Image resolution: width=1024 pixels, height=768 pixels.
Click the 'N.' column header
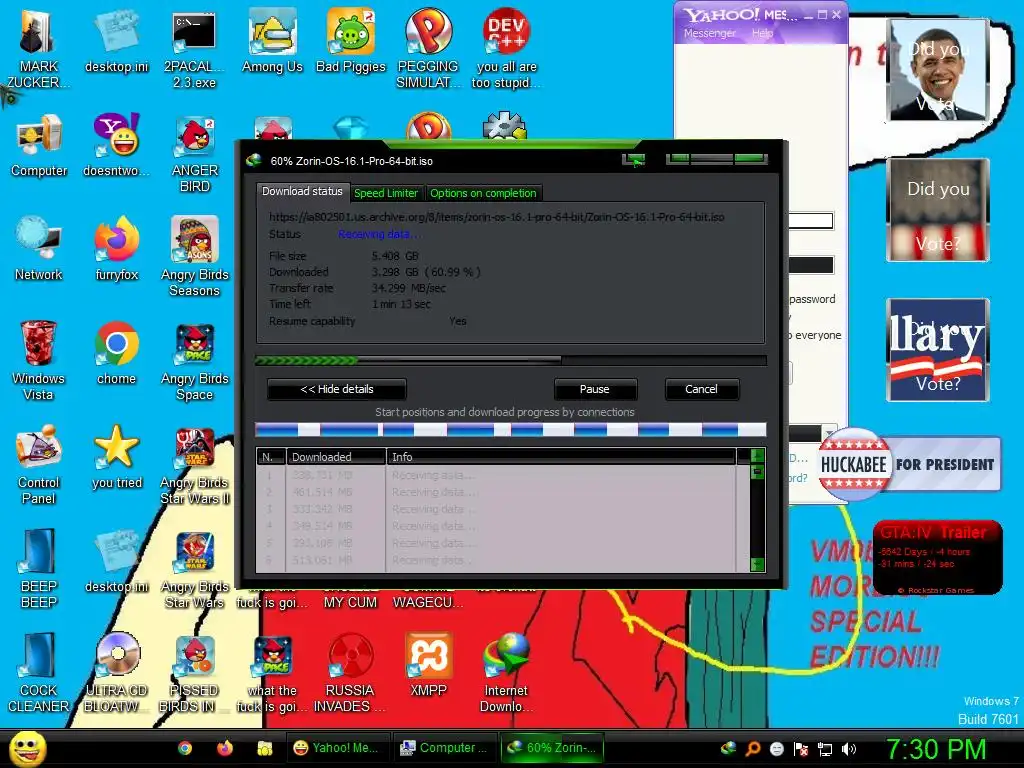click(271, 456)
